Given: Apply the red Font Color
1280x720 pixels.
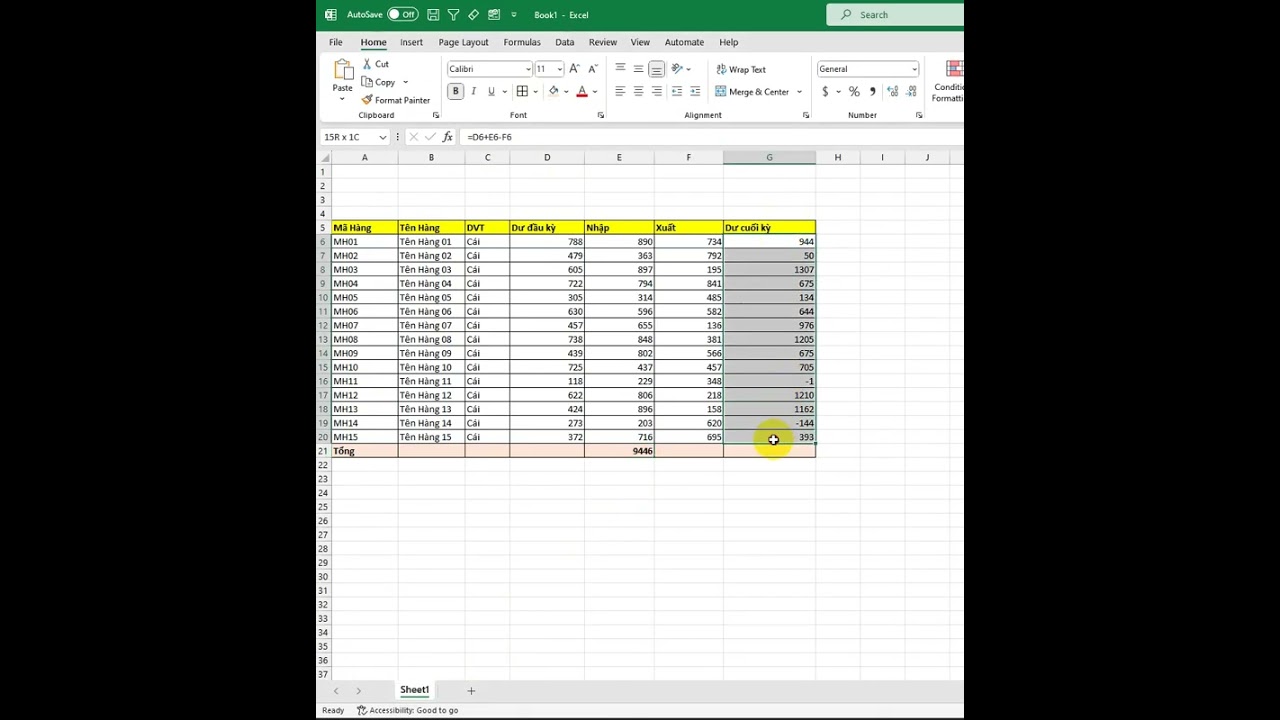Looking at the screenshot, I should tap(582, 91).
